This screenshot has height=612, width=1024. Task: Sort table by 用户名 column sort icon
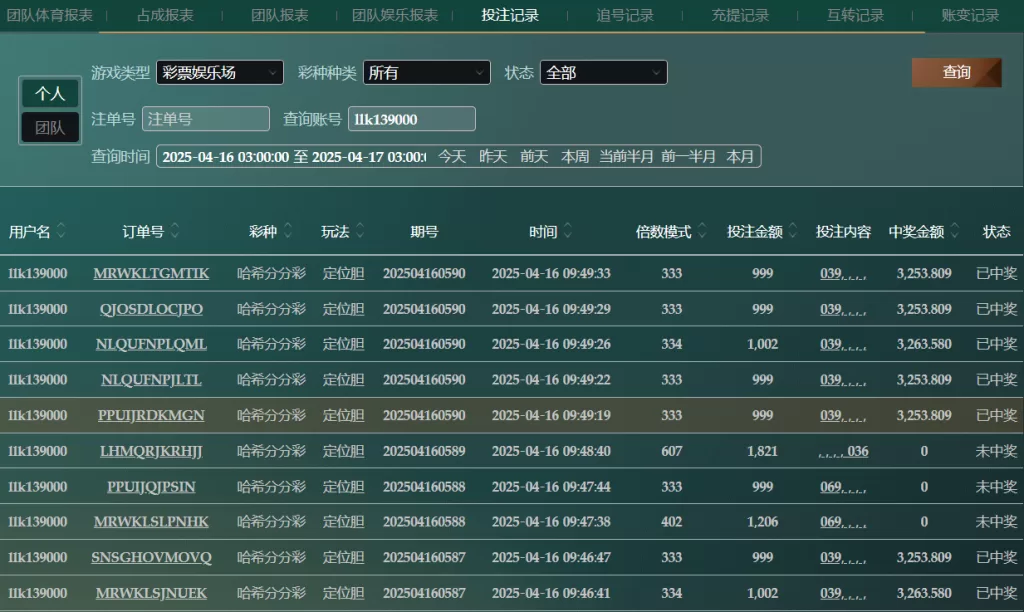click(61, 231)
